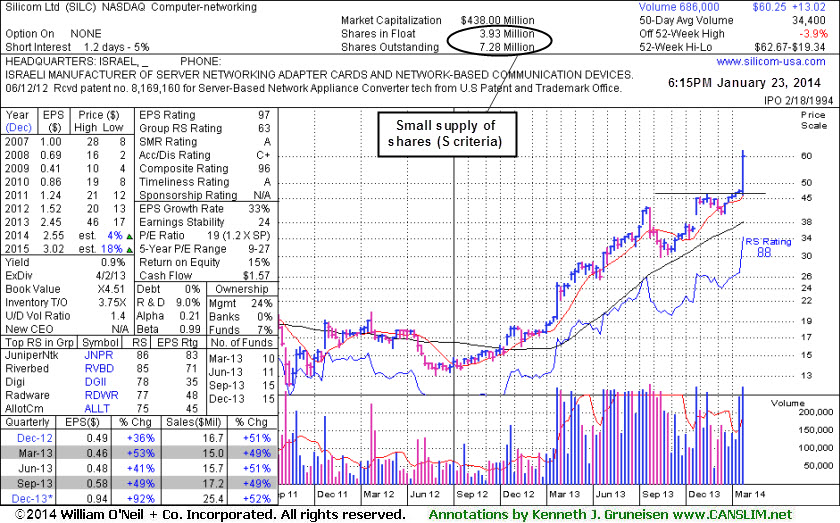This screenshot has height=523, width=840.
Task: Click the Shares Outstanding 7.28 Million value
Action: (x=506, y=47)
